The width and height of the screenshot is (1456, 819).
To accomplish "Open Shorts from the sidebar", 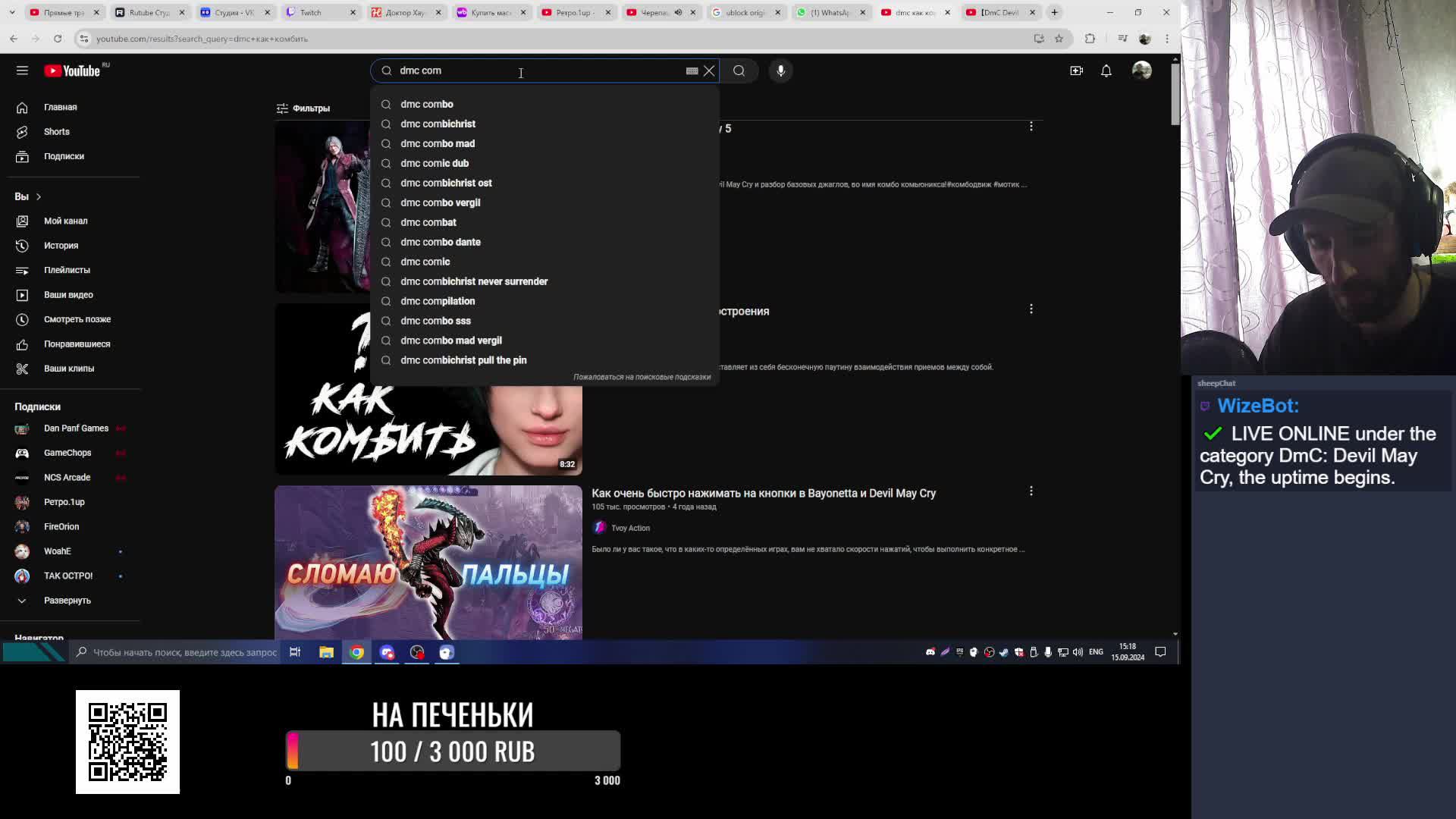I will (x=56, y=132).
